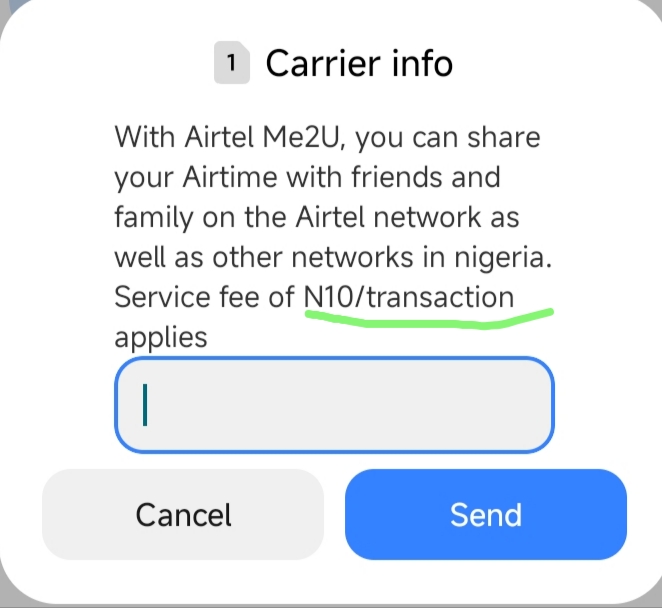Click the blinking text cursor in the field
Screen dimensions: 662x608
[x=145, y=405]
